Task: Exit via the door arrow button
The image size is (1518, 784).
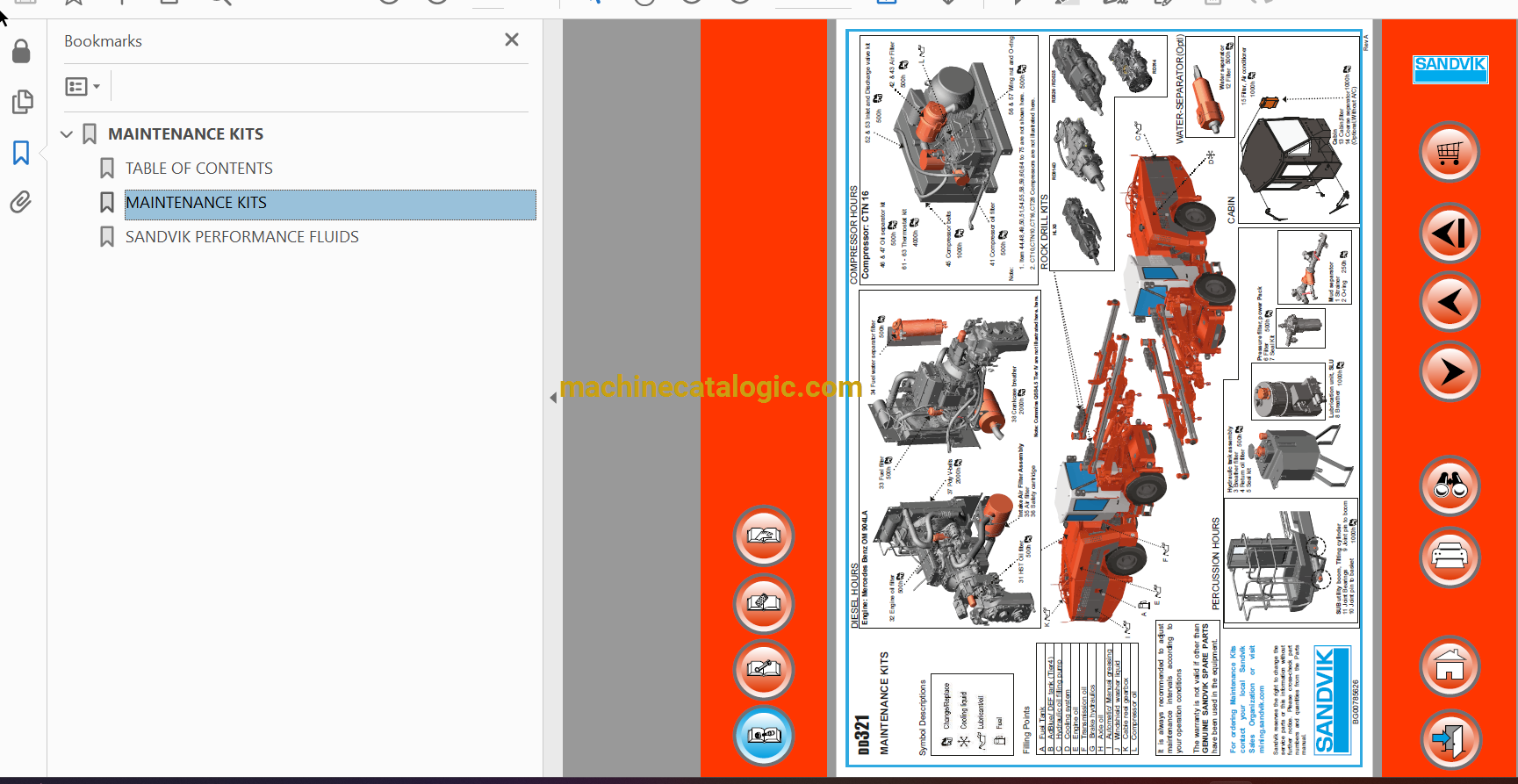Action: pos(1450,739)
